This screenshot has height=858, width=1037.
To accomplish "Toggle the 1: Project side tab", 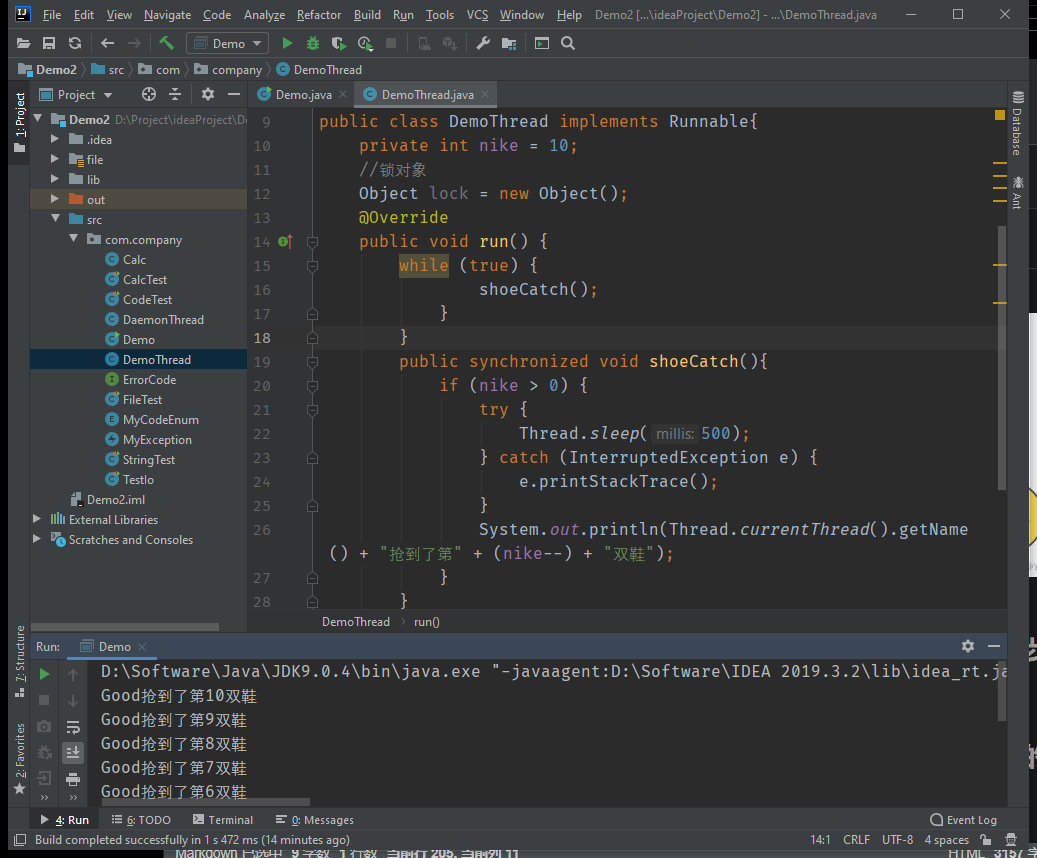I will click(20, 122).
